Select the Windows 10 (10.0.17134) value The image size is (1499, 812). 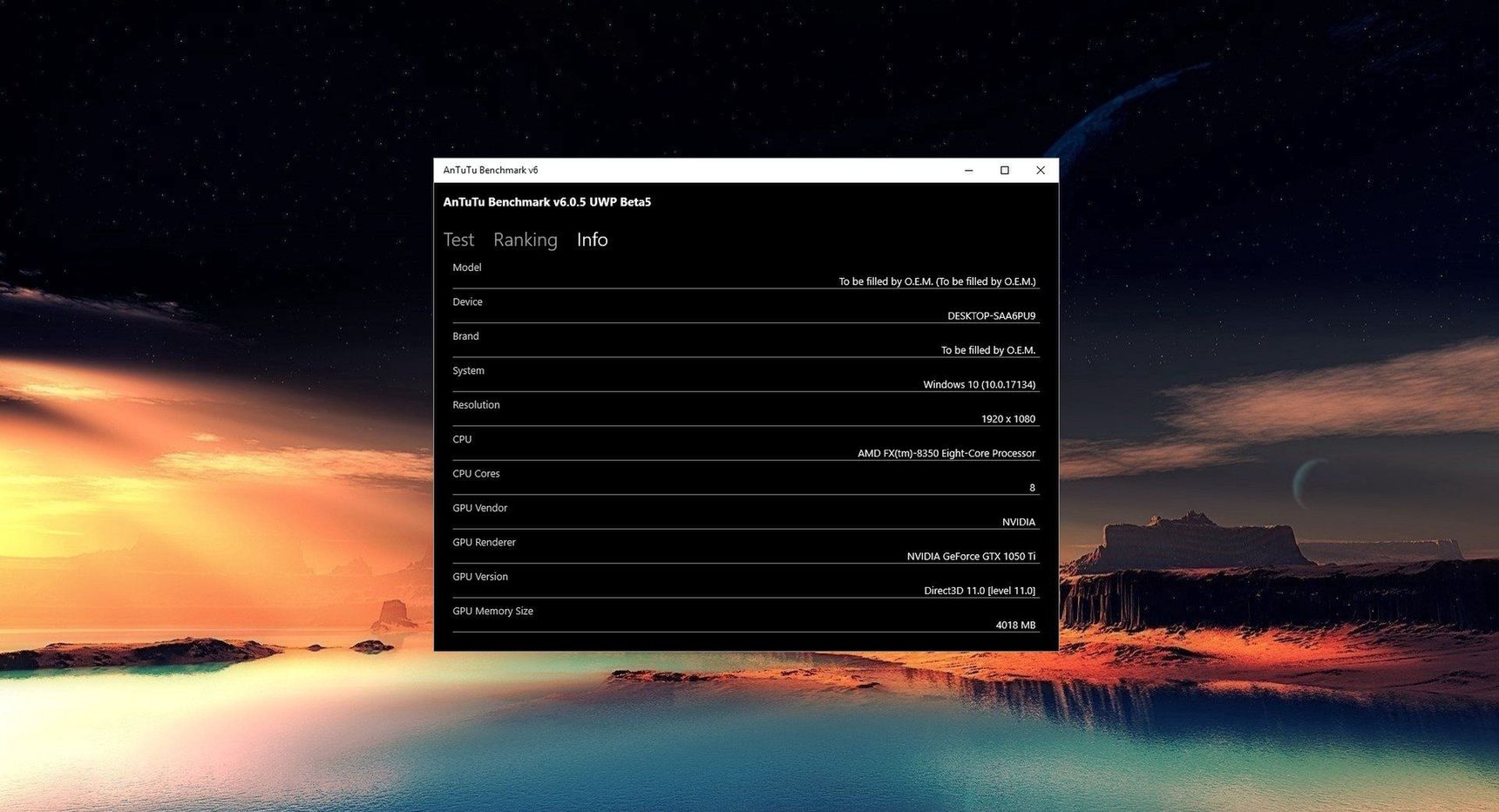tap(980, 384)
